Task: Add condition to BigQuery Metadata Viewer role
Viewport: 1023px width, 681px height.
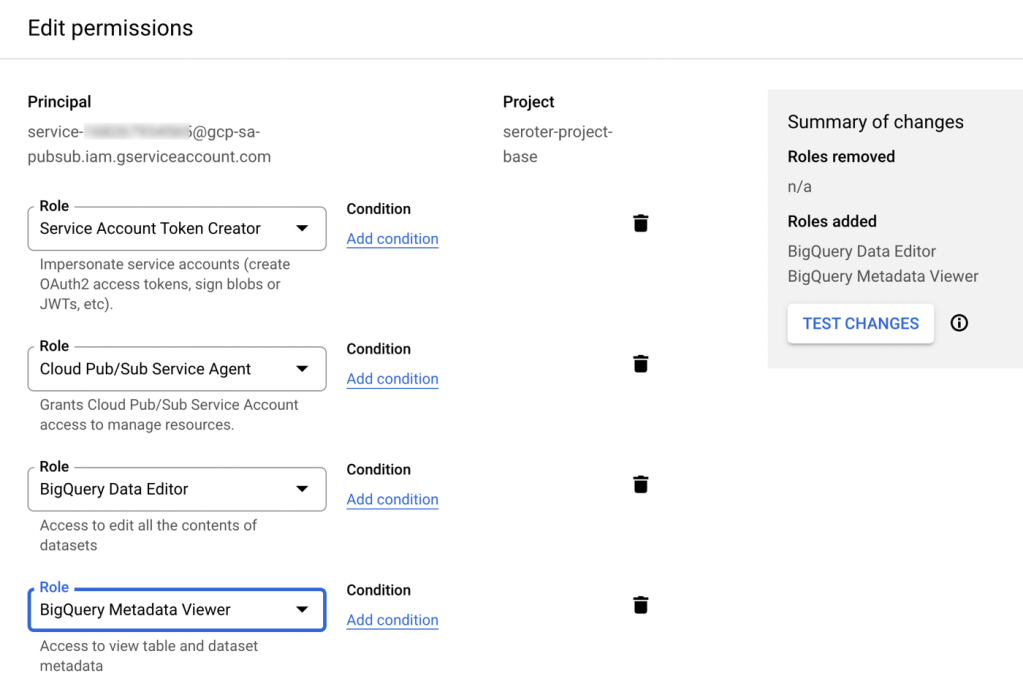Action: (392, 620)
